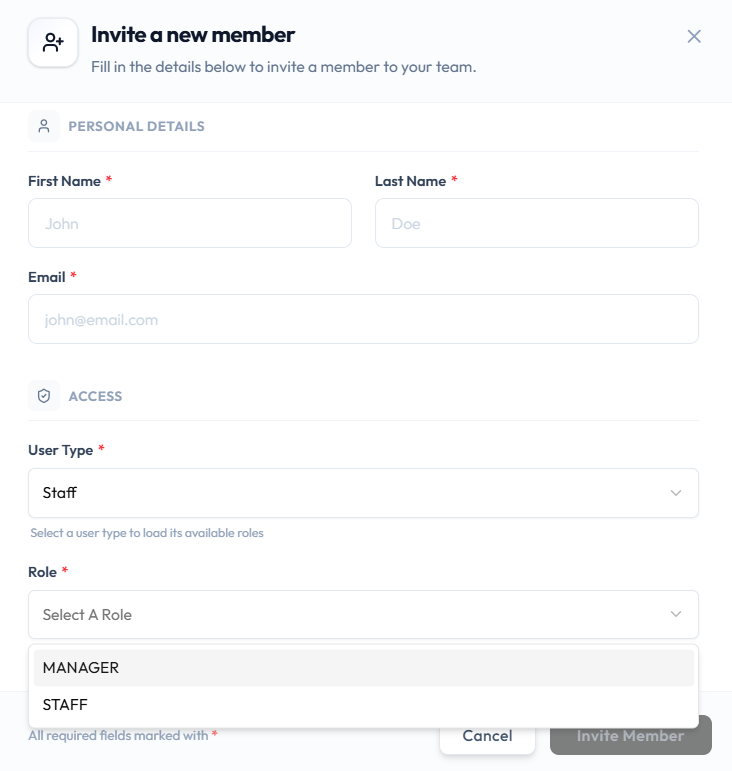Click the person icon beside Personal Details
732x771 pixels.
(x=44, y=126)
